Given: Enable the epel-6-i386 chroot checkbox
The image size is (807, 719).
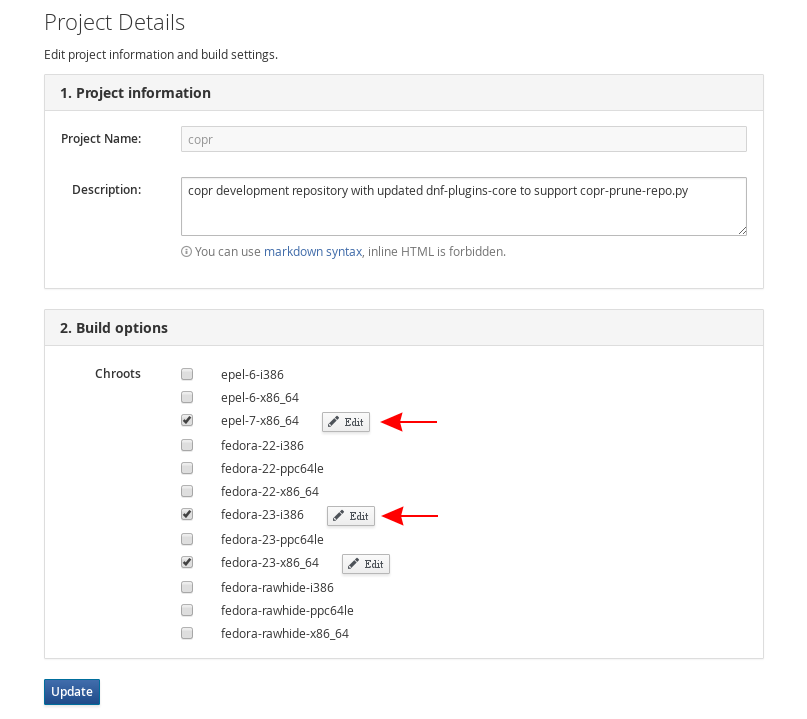Looking at the screenshot, I should click(x=187, y=374).
